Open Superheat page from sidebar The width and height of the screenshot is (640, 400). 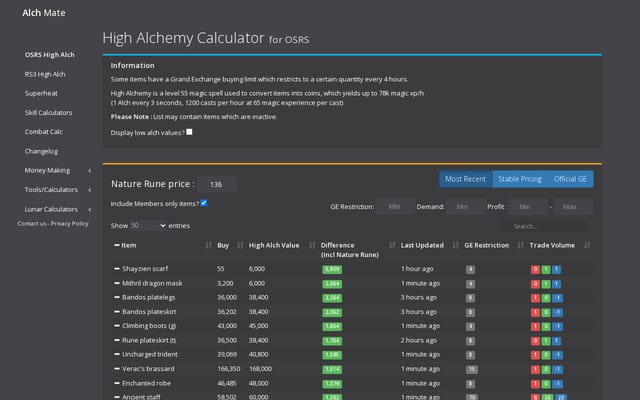point(41,93)
